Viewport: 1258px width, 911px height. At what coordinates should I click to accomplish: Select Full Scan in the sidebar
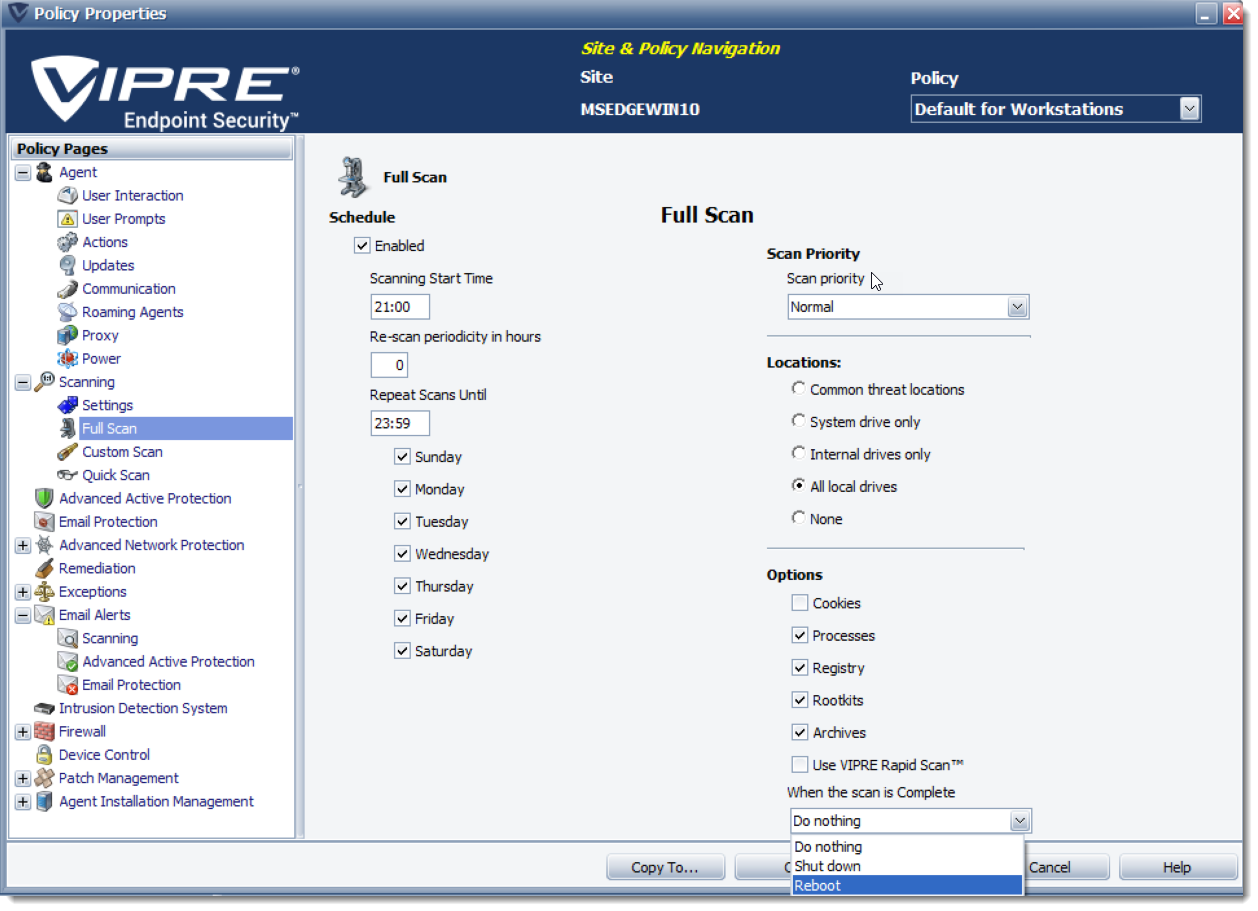(x=112, y=428)
